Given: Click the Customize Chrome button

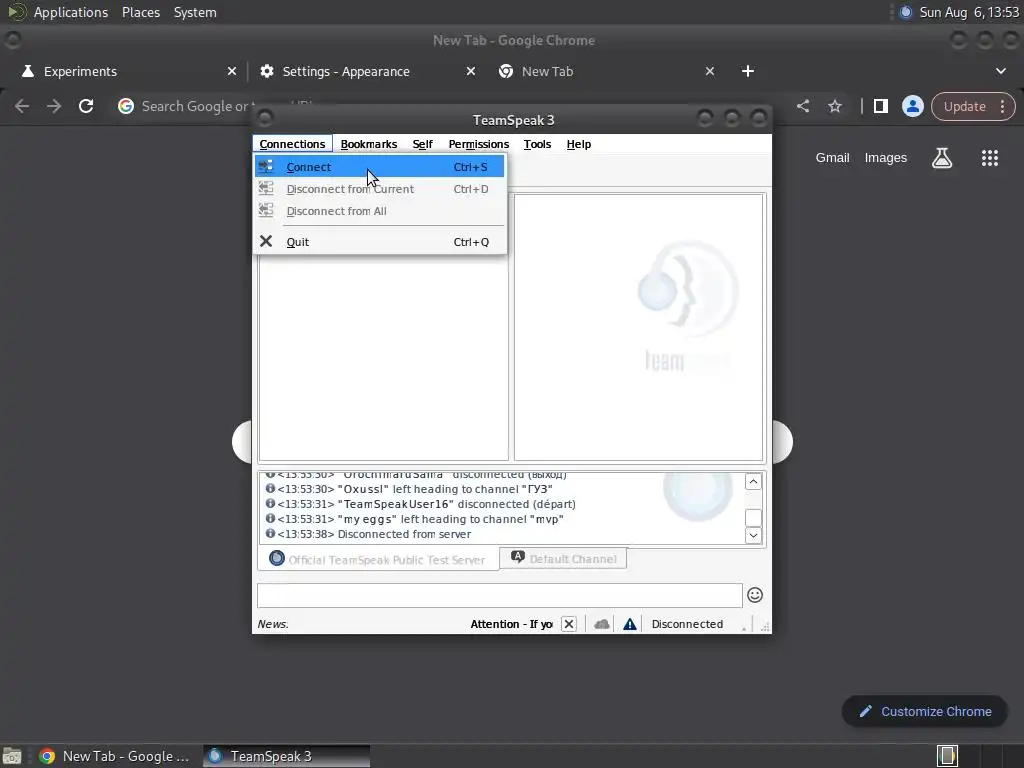Looking at the screenshot, I should click(x=925, y=712).
